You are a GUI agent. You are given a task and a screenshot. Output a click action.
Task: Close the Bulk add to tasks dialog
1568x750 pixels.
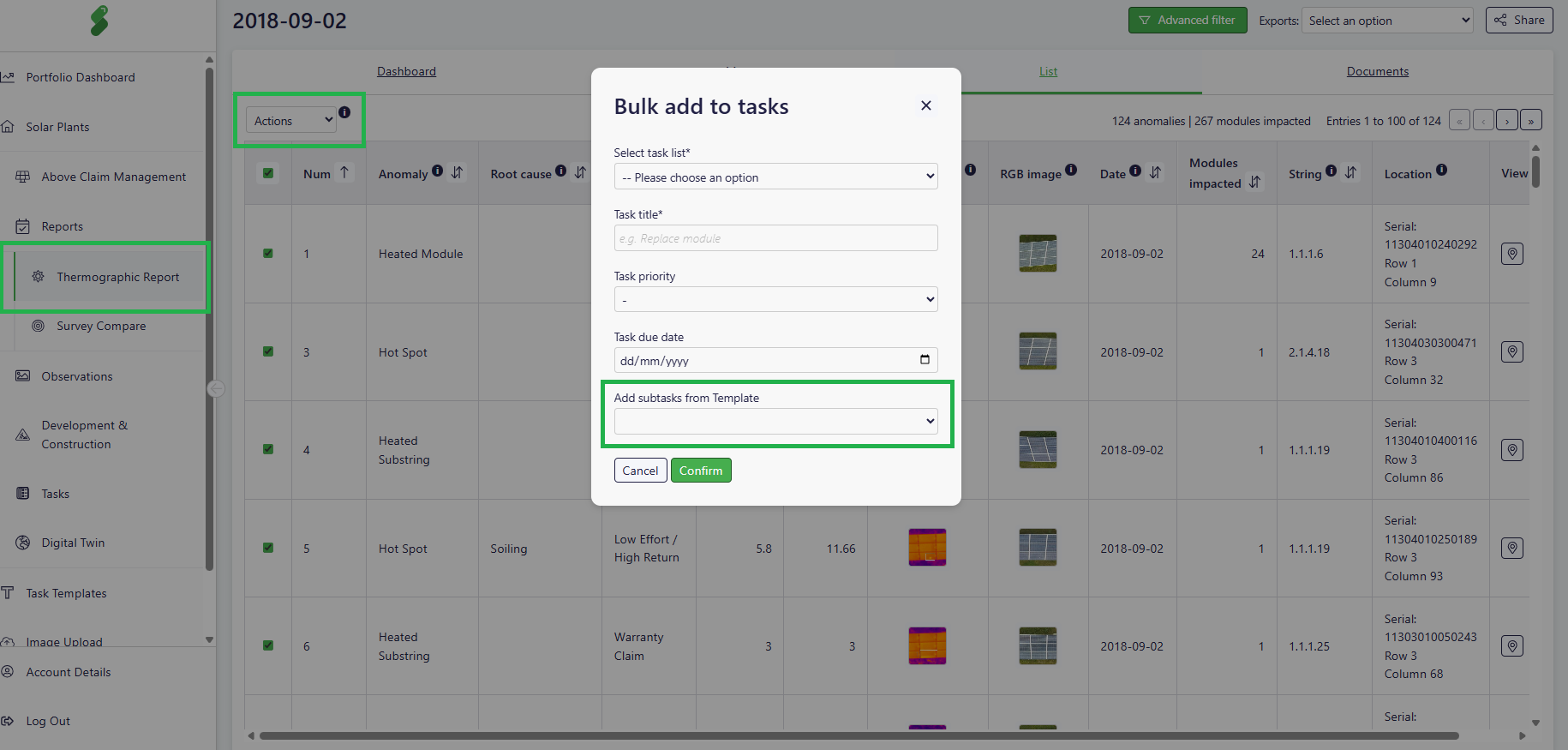(x=925, y=105)
